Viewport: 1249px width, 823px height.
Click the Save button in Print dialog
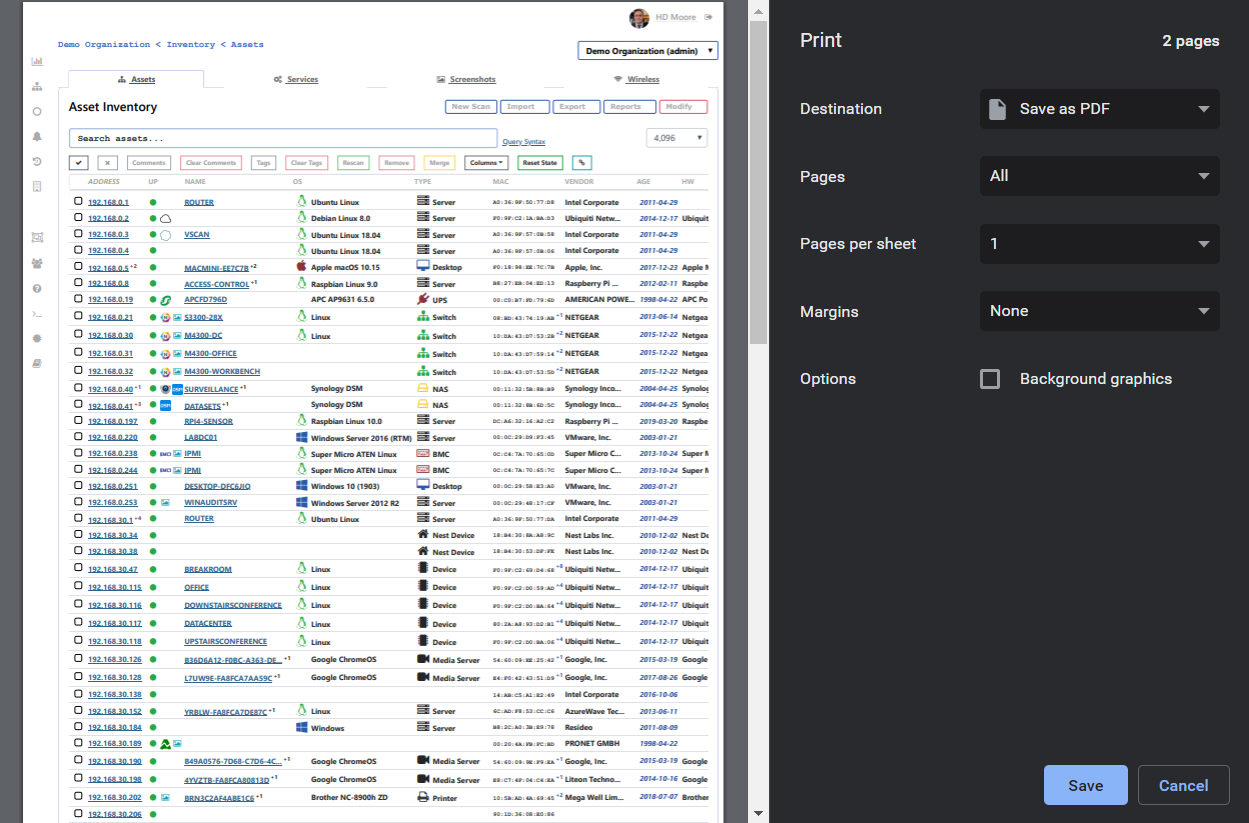1085,785
